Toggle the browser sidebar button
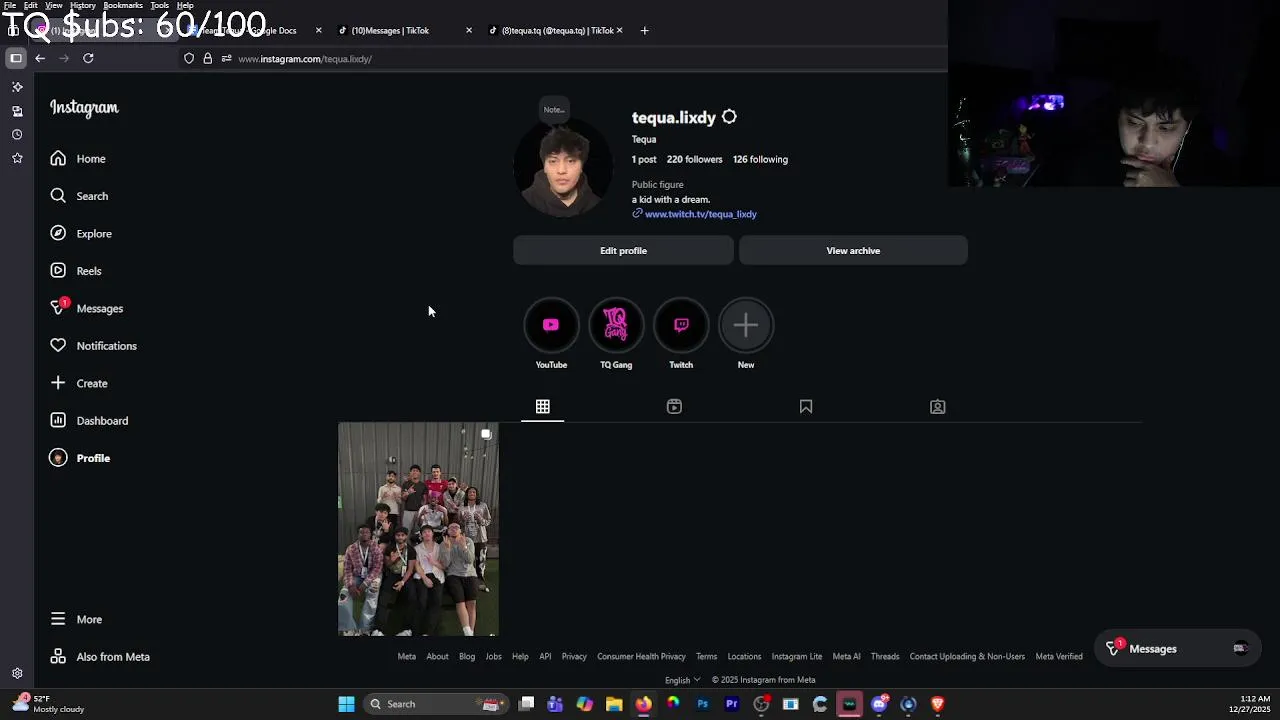 click(x=16, y=58)
